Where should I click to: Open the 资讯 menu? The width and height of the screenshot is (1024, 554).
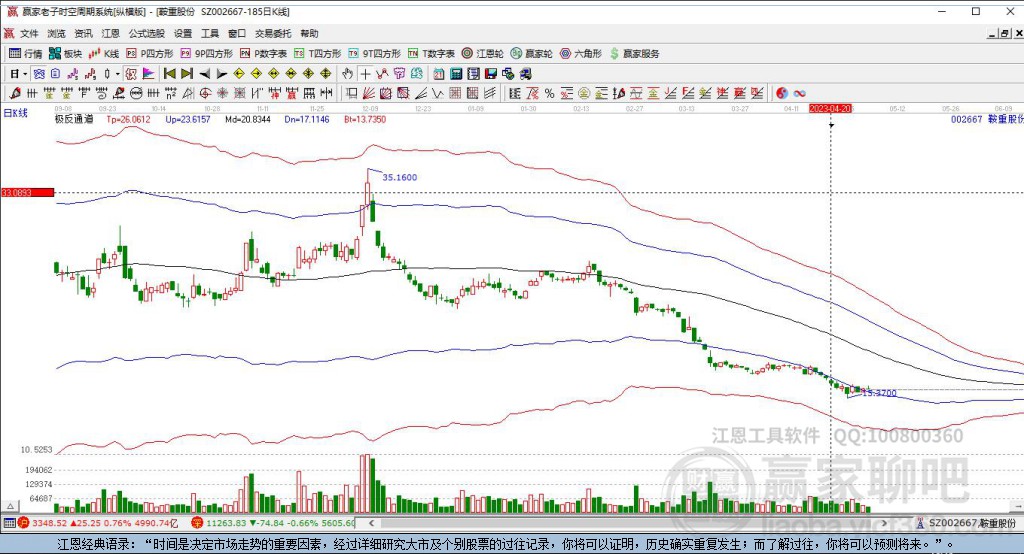click(83, 33)
